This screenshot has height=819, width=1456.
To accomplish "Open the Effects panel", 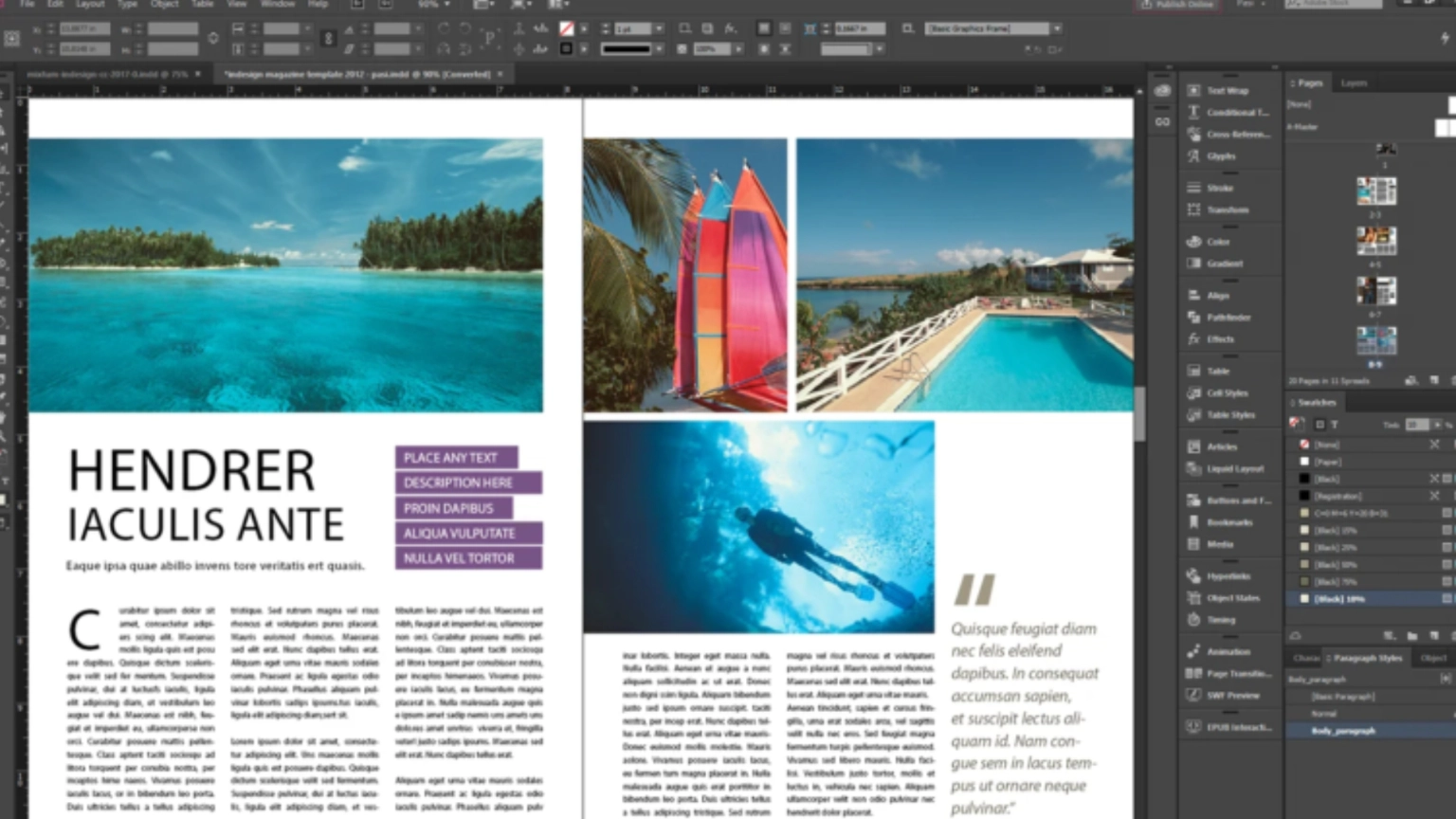I will (1220, 339).
